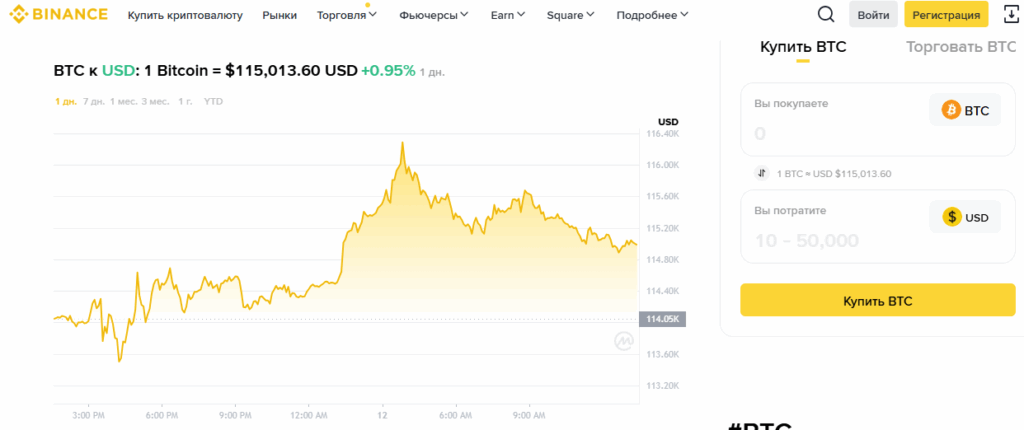Click the Binance logo
This screenshot has width=1024, height=430.
pos(58,15)
